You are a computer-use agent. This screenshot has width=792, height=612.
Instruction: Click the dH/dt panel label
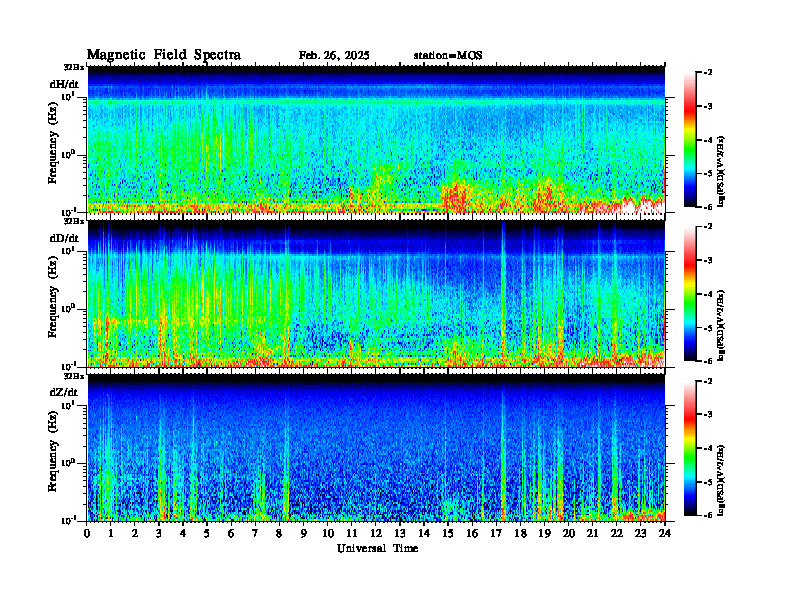(64, 84)
